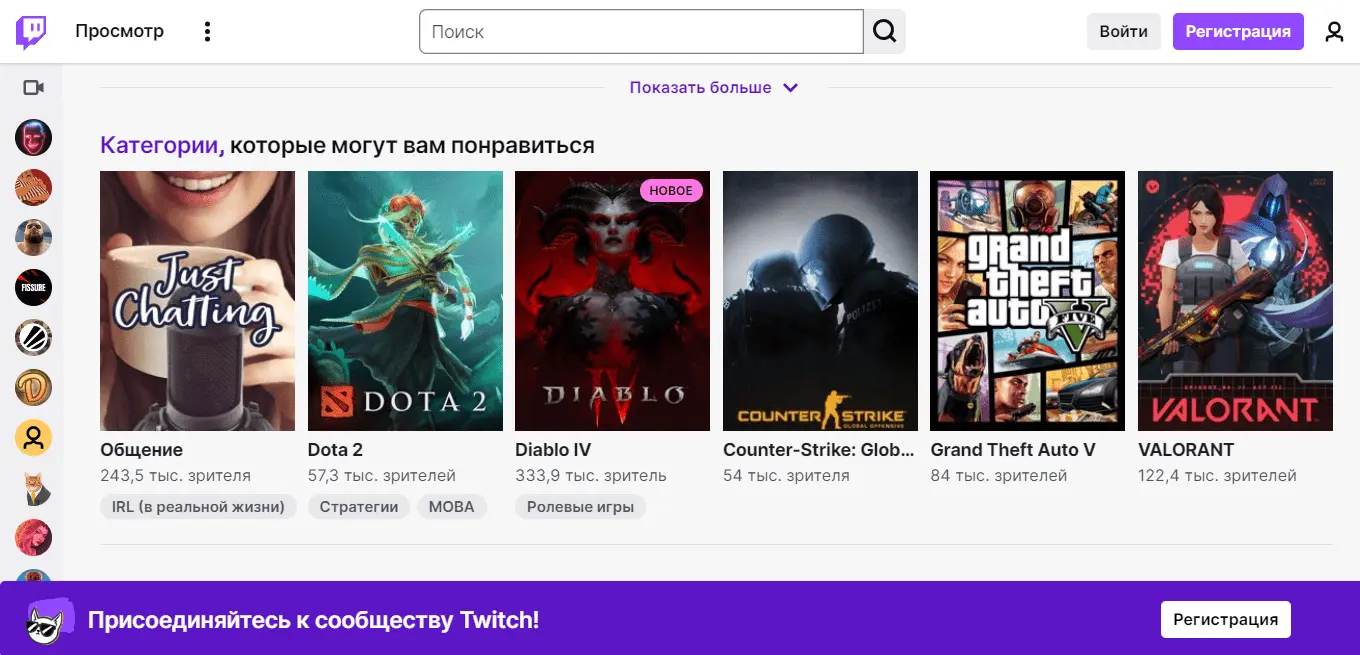The image size is (1360, 655).
Task: Open the VALORANT cover thumbnail
Action: (1235, 301)
